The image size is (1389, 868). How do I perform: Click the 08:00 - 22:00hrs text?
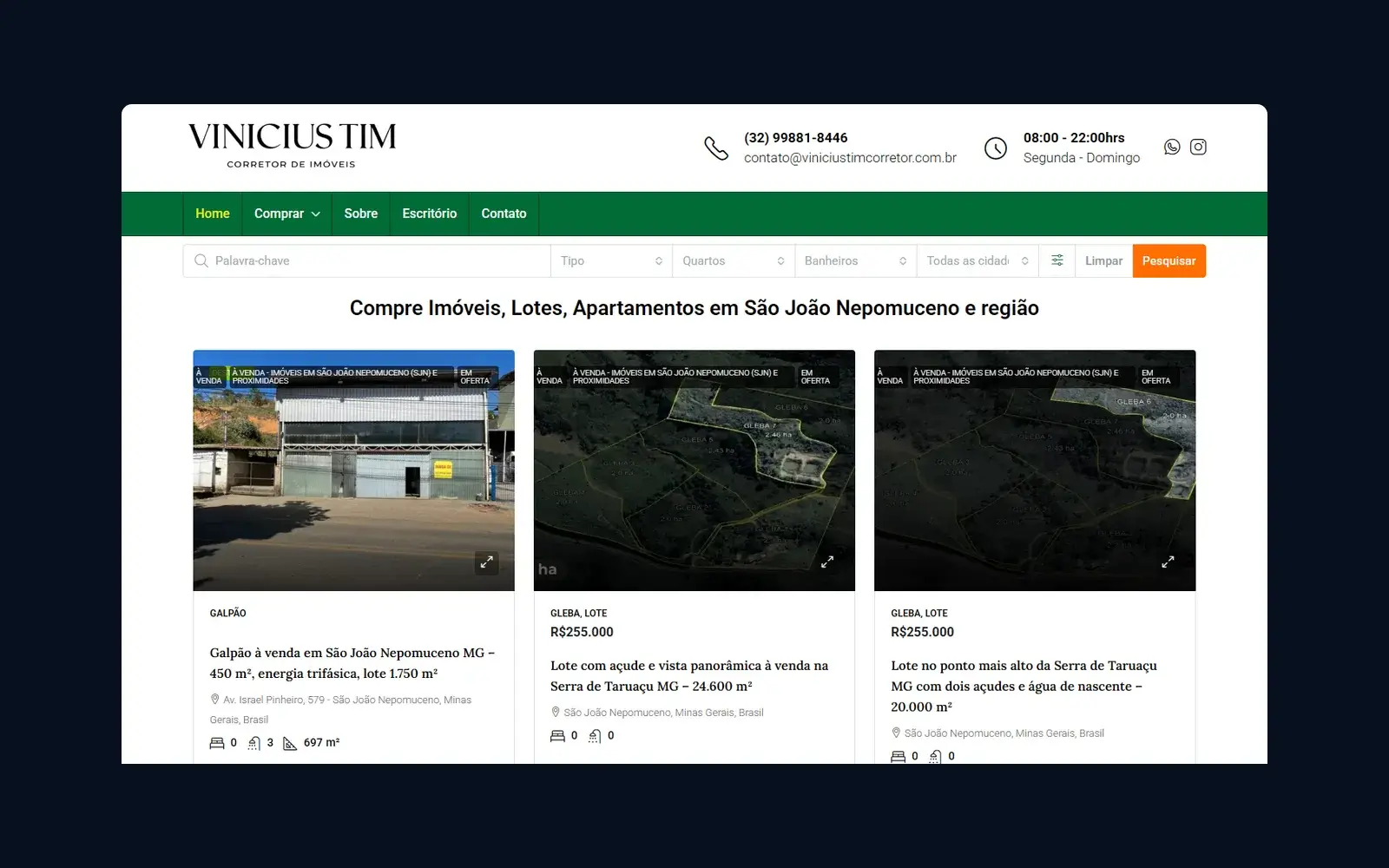click(x=1074, y=137)
